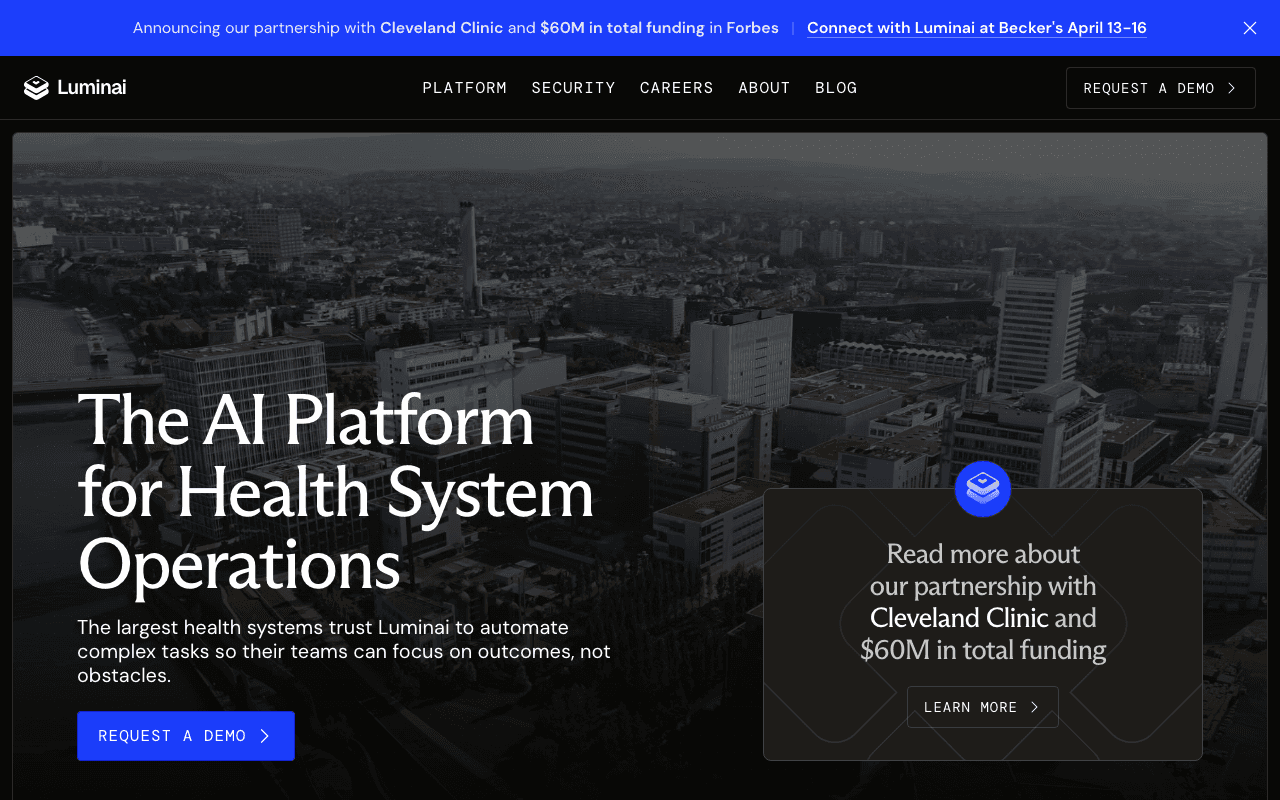The image size is (1280, 800).
Task: Click the blue hero Request a Demo button
Action: point(185,736)
